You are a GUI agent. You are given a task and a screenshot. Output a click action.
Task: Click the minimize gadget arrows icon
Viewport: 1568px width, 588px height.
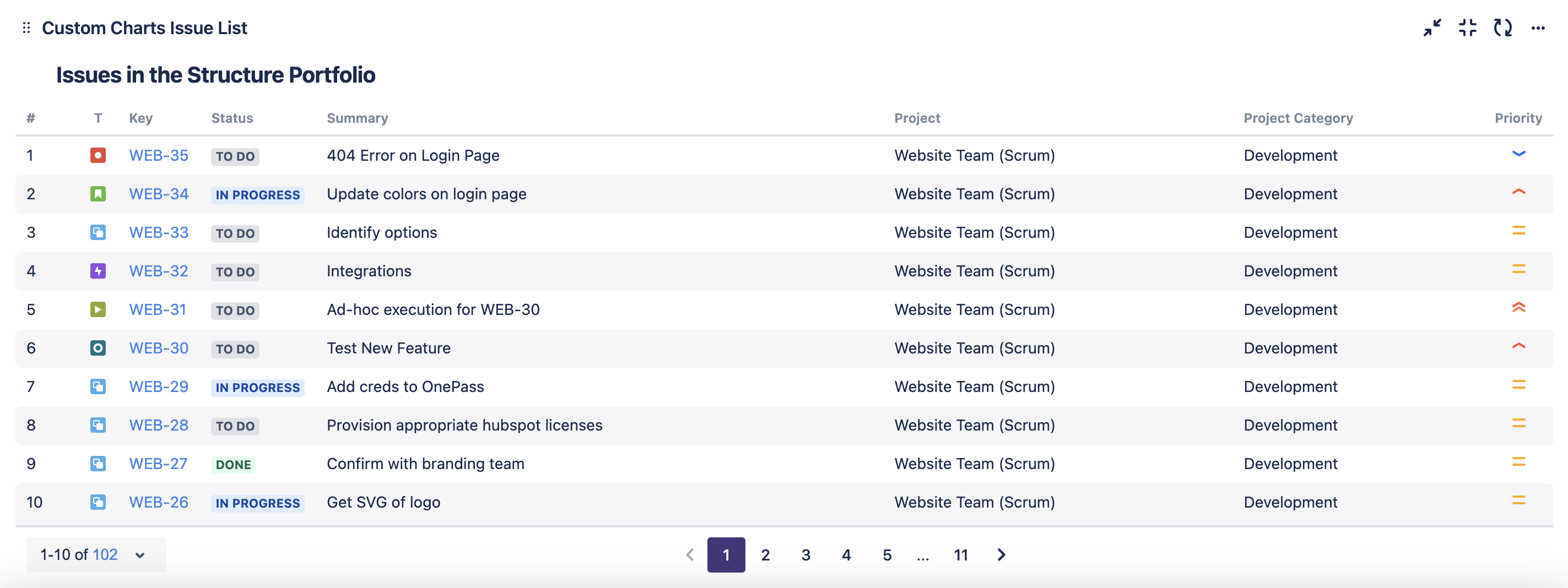pyautogui.click(x=1432, y=28)
